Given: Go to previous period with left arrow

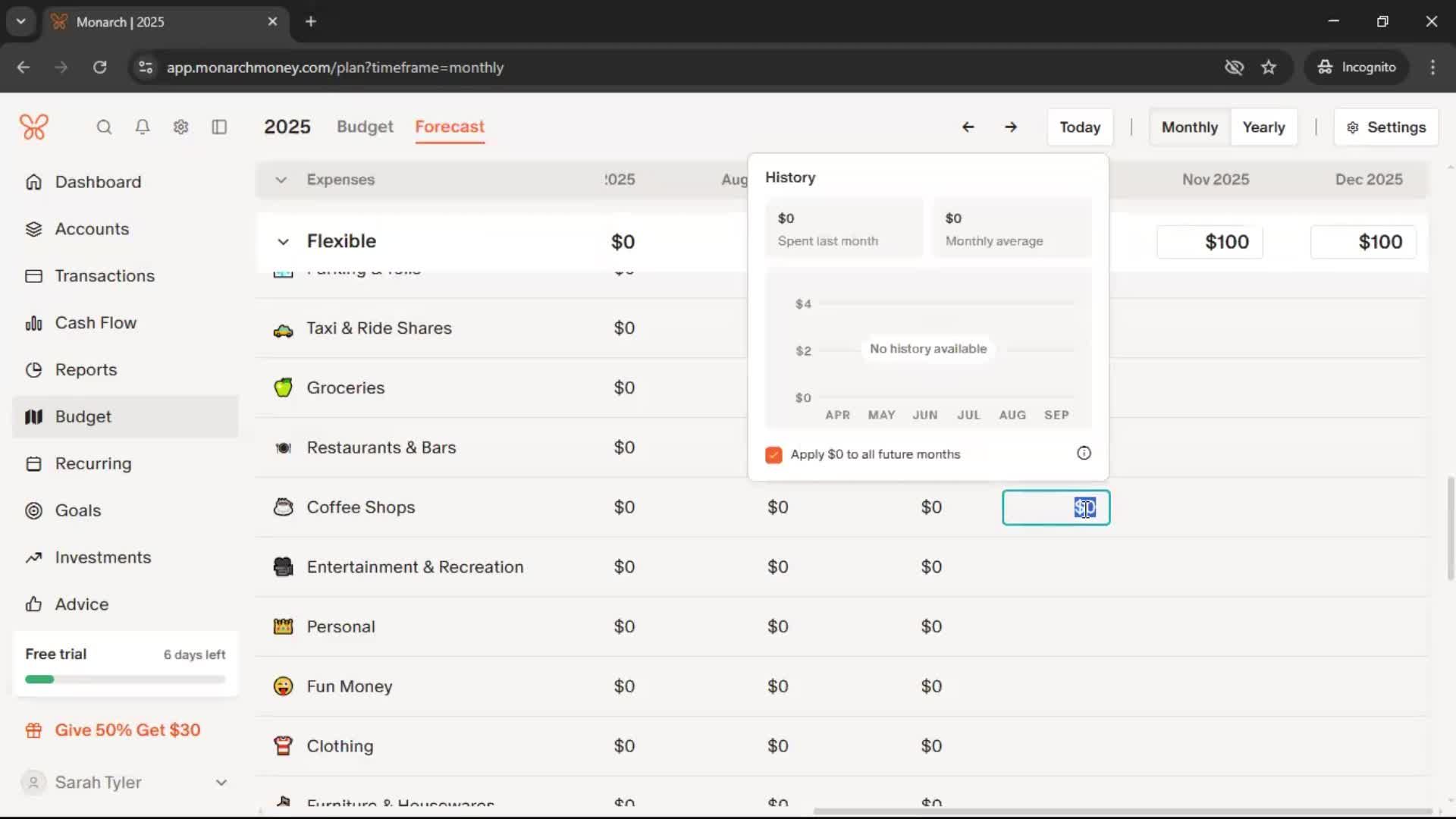Looking at the screenshot, I should (968, 127).
